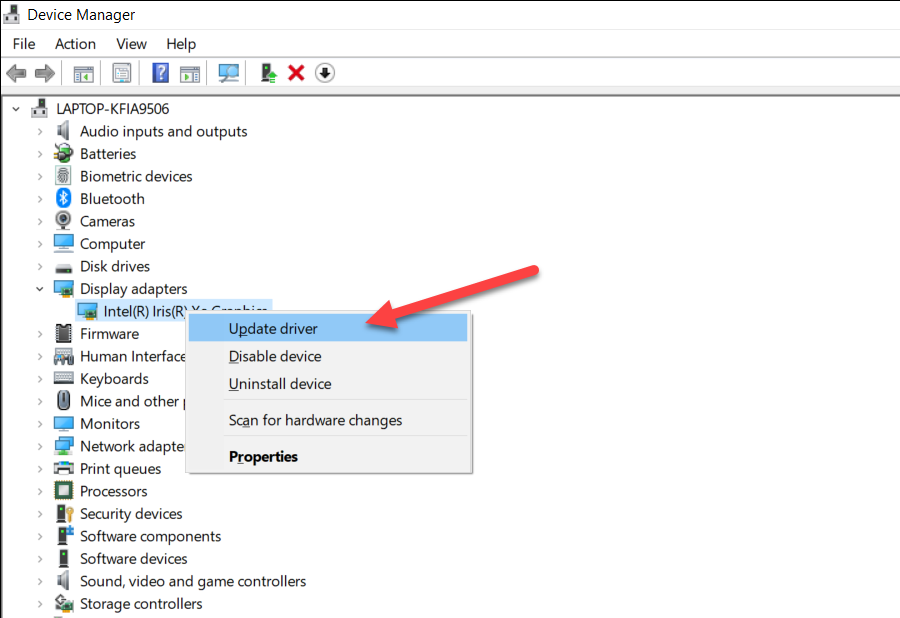This screenshot has height=618, width=900.
Task: Expand Audio inputs and outputs chevron
Action: [x=40, y=131]
